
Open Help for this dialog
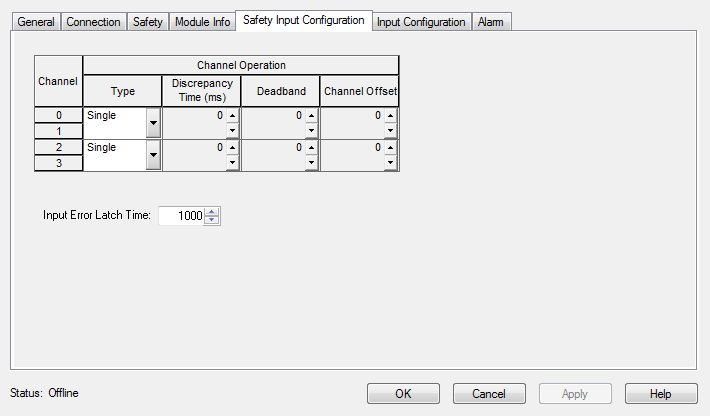[660, 394]
